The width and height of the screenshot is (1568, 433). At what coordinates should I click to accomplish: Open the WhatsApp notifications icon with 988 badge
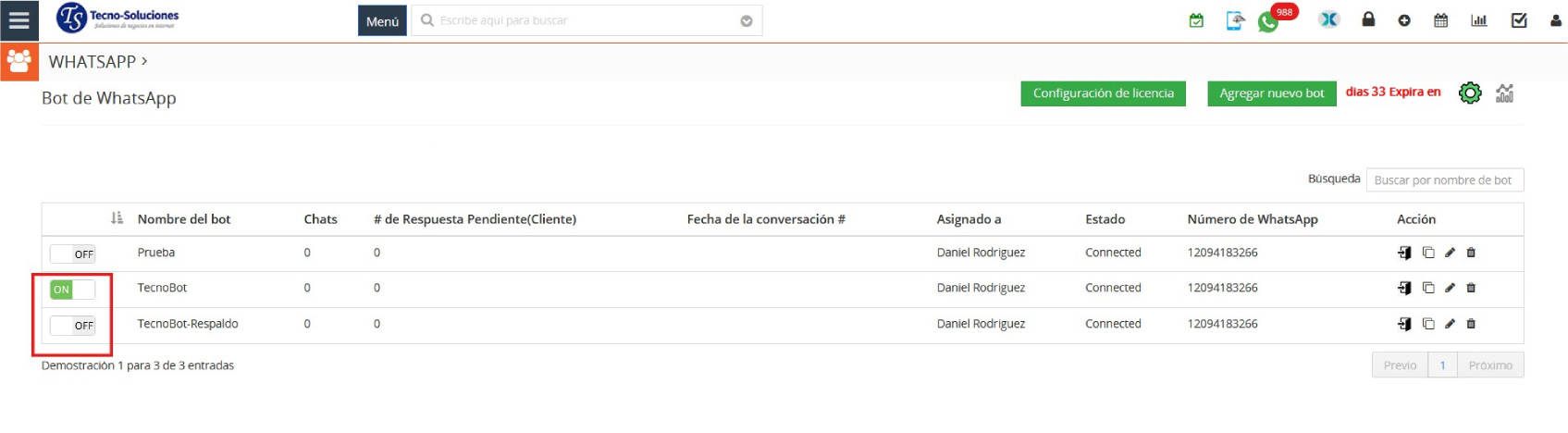tap(1268, 22)
